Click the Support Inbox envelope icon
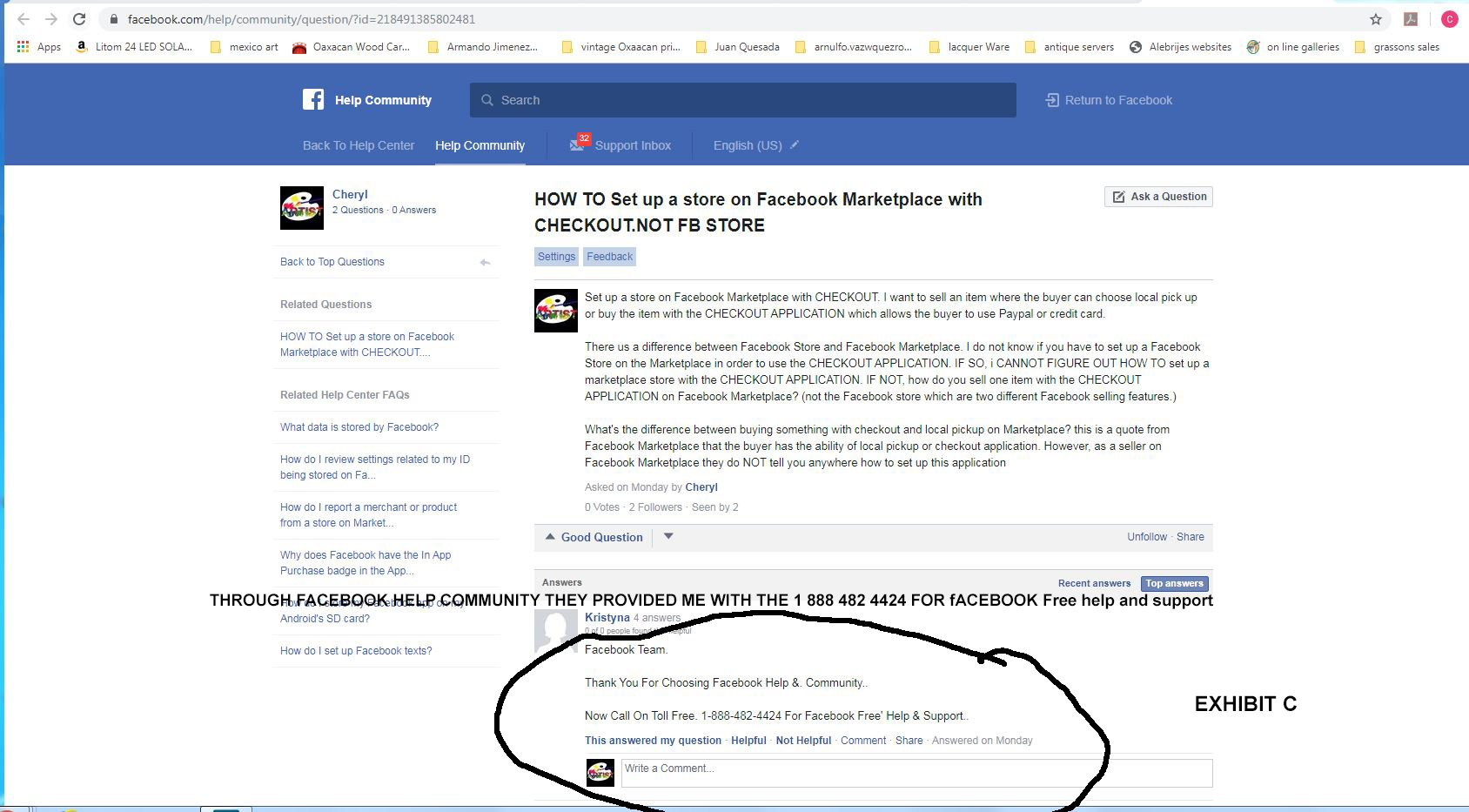 pyautogui.click(x=578, y=144)
